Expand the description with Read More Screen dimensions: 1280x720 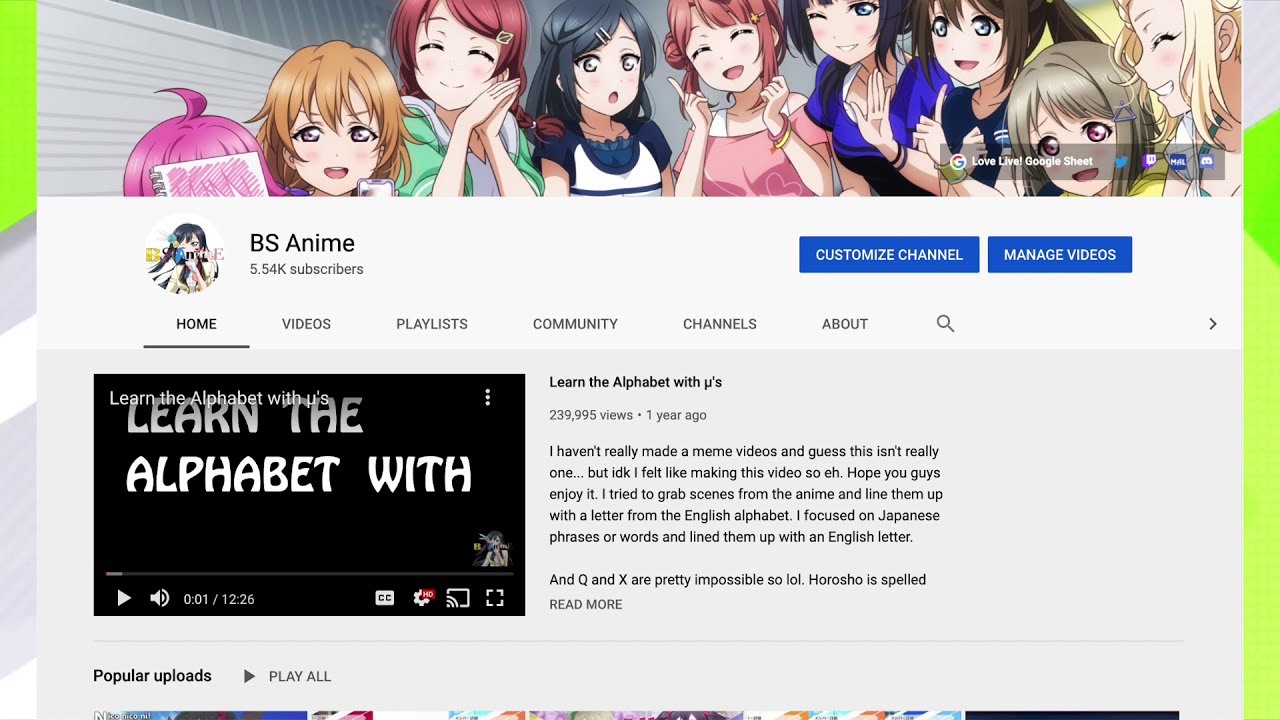tap(586, 604)
